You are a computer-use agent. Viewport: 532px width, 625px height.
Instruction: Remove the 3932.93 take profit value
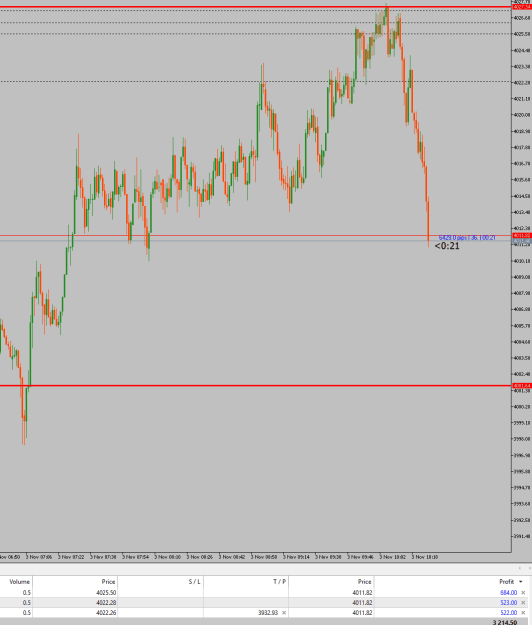point(284,613)
